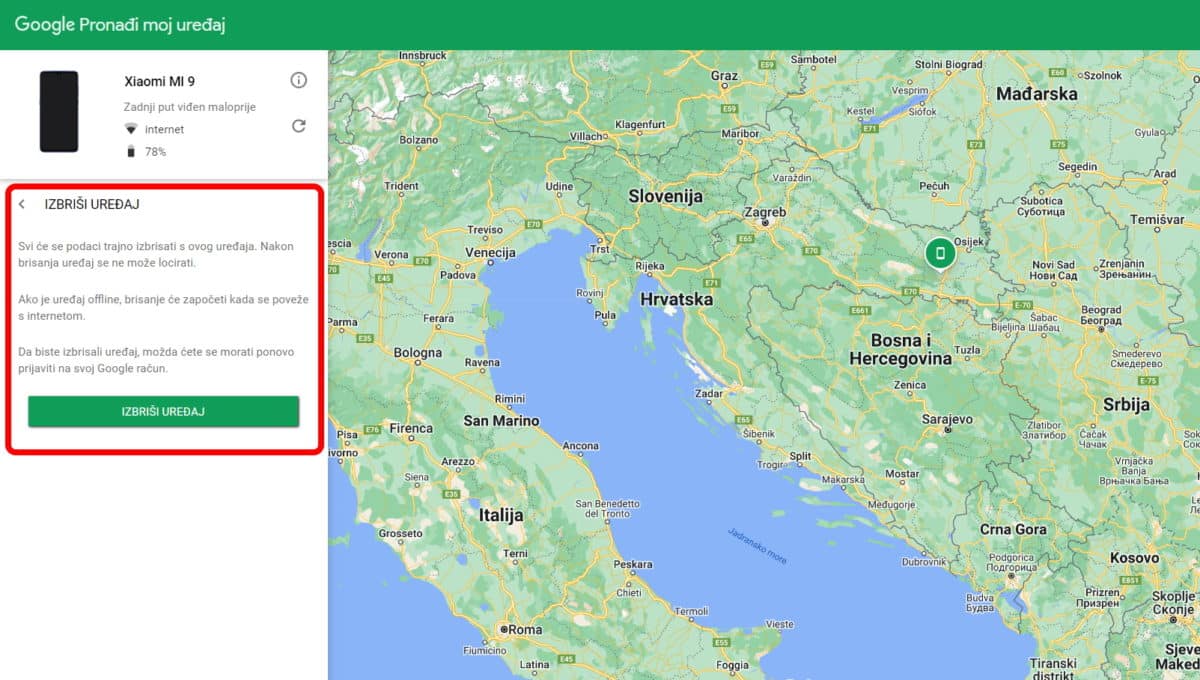Screen dimensions: 1200x680
Task: Select the green device marker near Osijek
Action: tap(941, 254)
